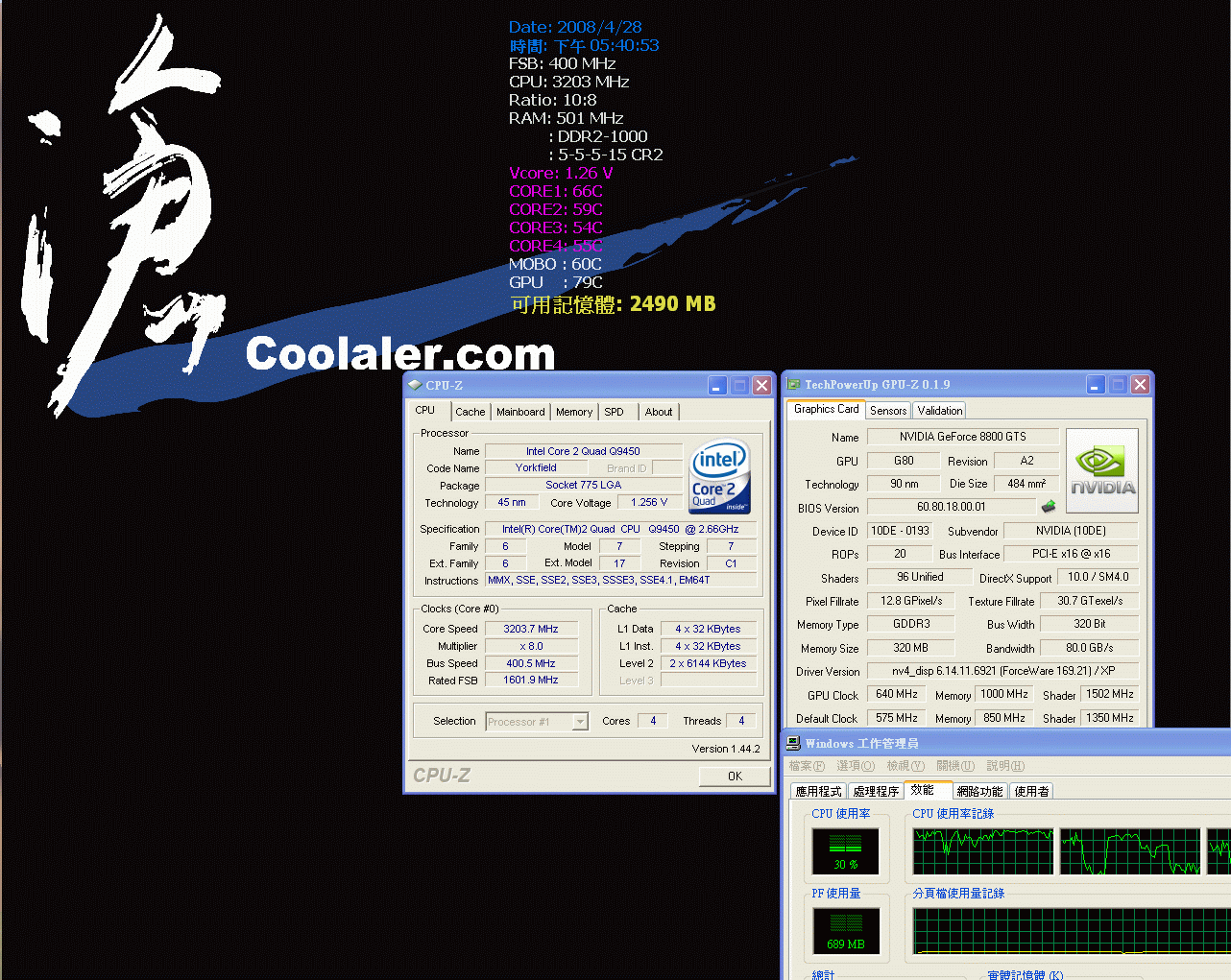Viewport: 1231px width, 980px height.
Task: Click the Code Name value Yorkfield
Action: click(x=536, y=467)
